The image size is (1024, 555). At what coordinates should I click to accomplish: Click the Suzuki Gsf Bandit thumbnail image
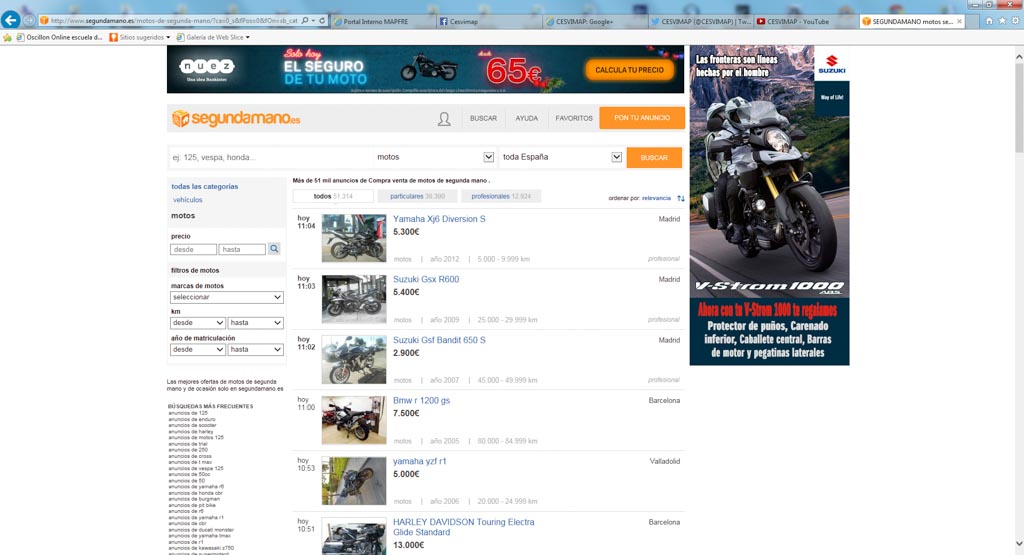click(354, 360)
